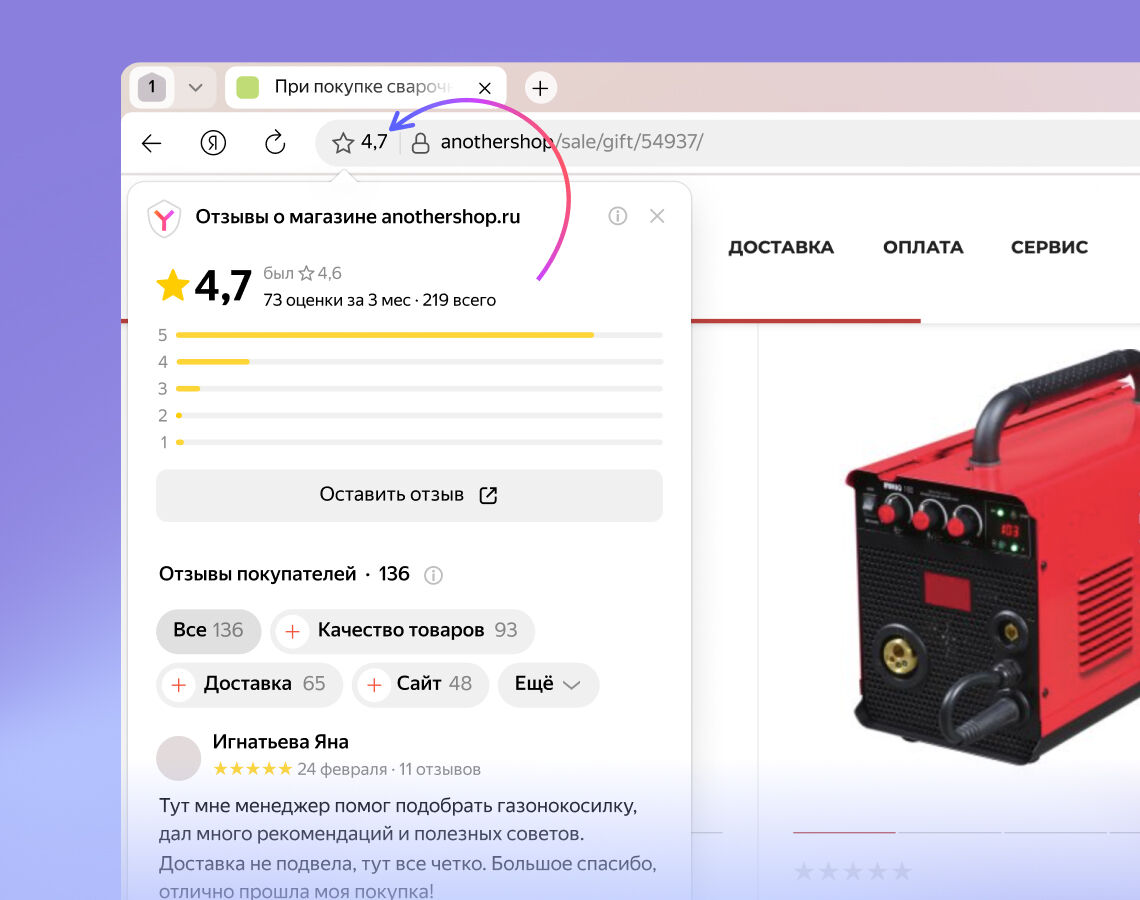
Task: Click the plus icon on 'Сайт' chip
Action: (374, 685)
